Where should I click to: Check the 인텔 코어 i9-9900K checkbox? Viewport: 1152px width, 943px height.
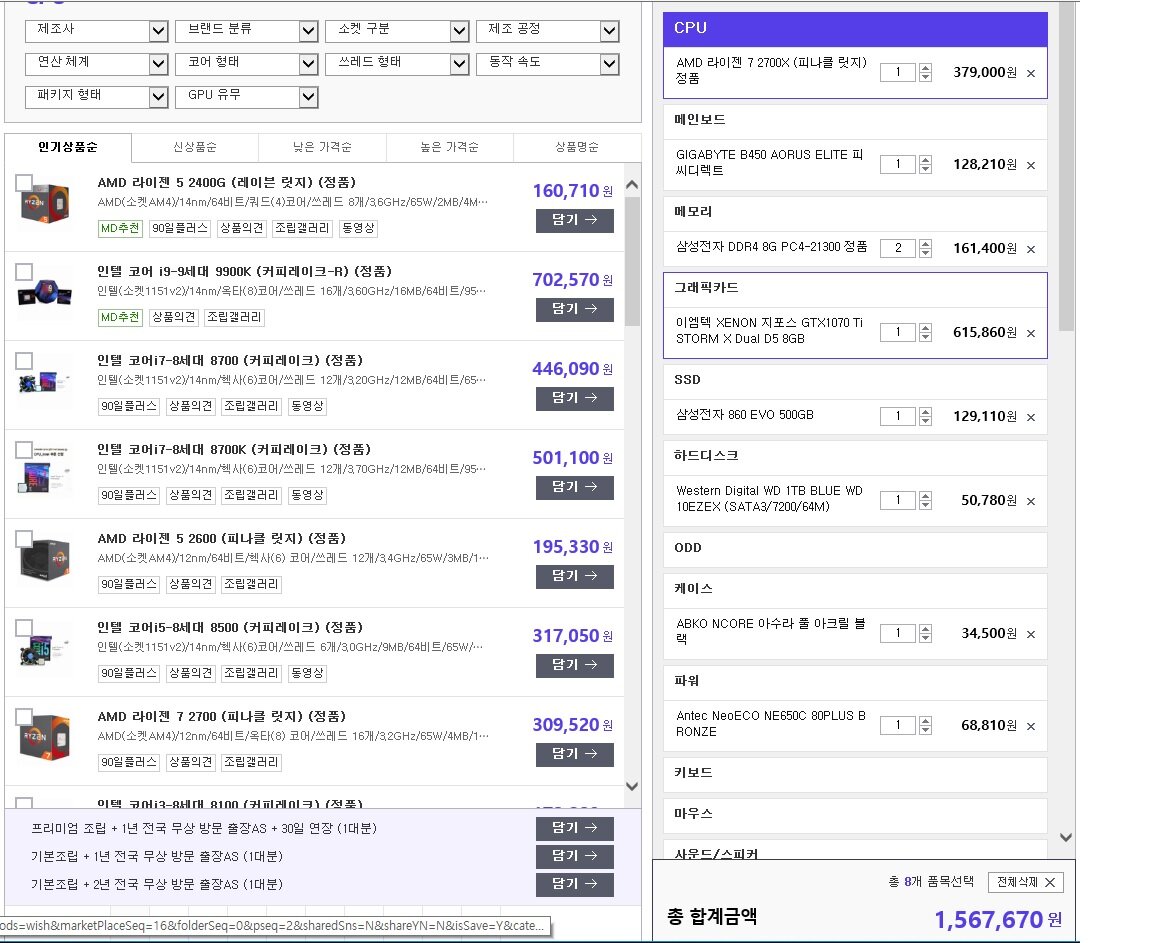coord(24,272)
